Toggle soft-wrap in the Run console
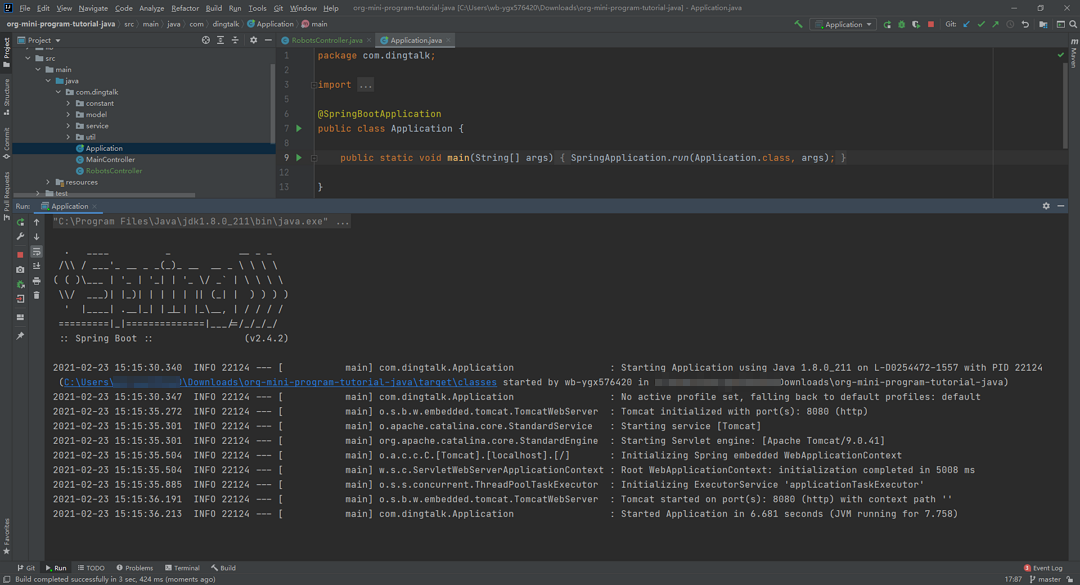This screenshot has height=585, width=1080. [x=37, y=252]
